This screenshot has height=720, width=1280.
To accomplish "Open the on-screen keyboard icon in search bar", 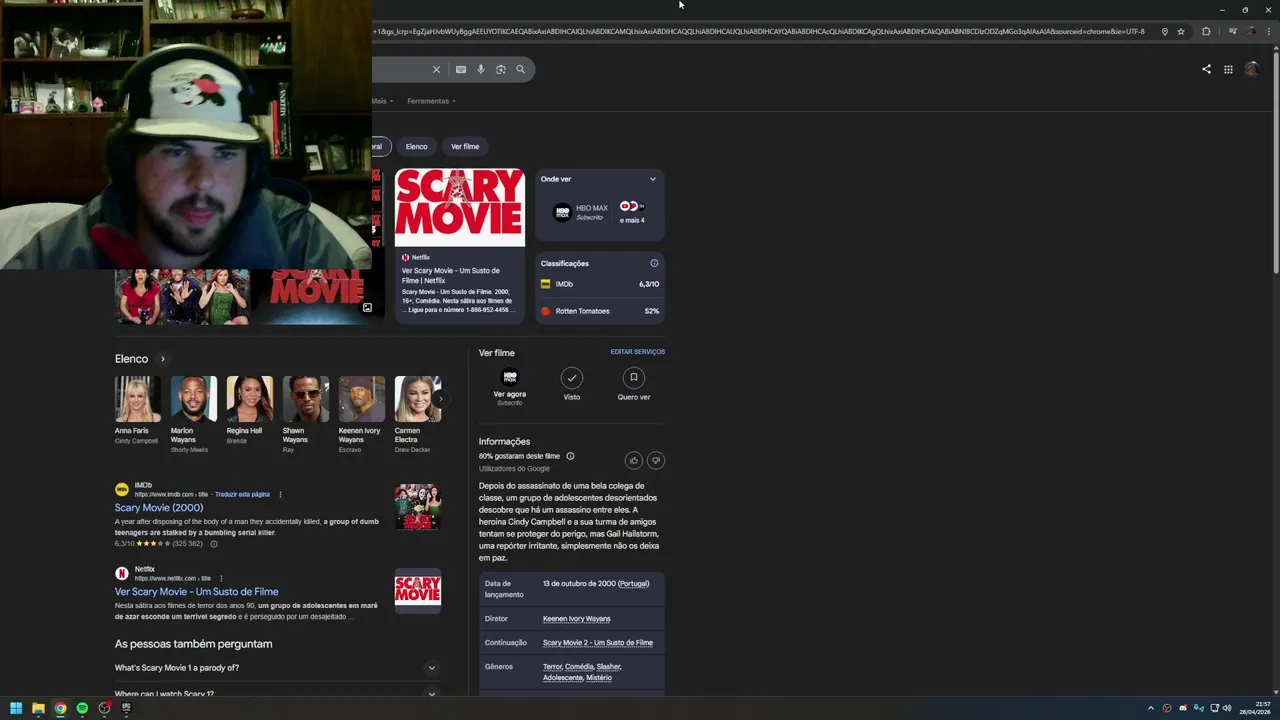I will tap(460, 69).
